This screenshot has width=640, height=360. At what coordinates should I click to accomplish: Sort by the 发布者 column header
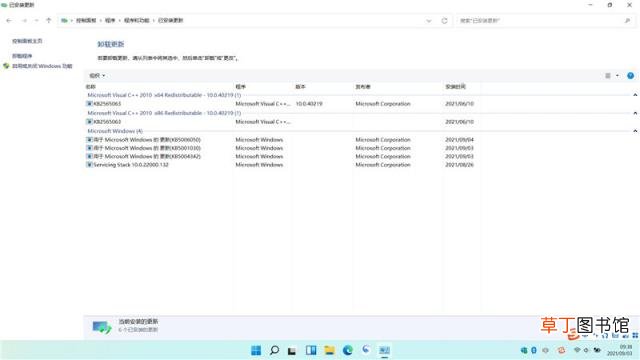tap(363, 87)
